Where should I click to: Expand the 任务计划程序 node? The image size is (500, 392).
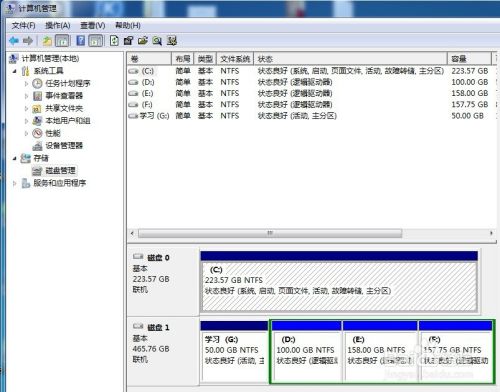click(26, 84)
